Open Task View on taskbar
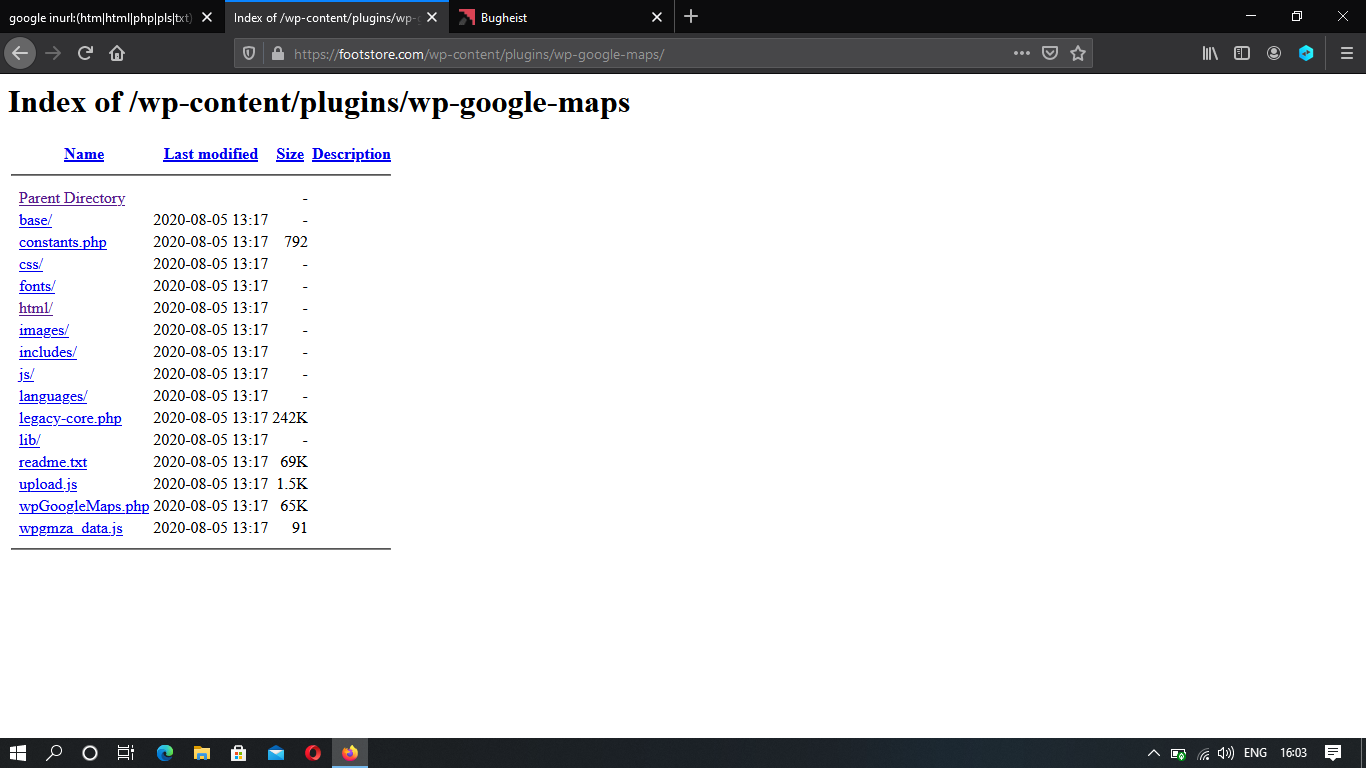Image resolution: width=1366 pixels, height=768 pixels. [x=126, y=753]
